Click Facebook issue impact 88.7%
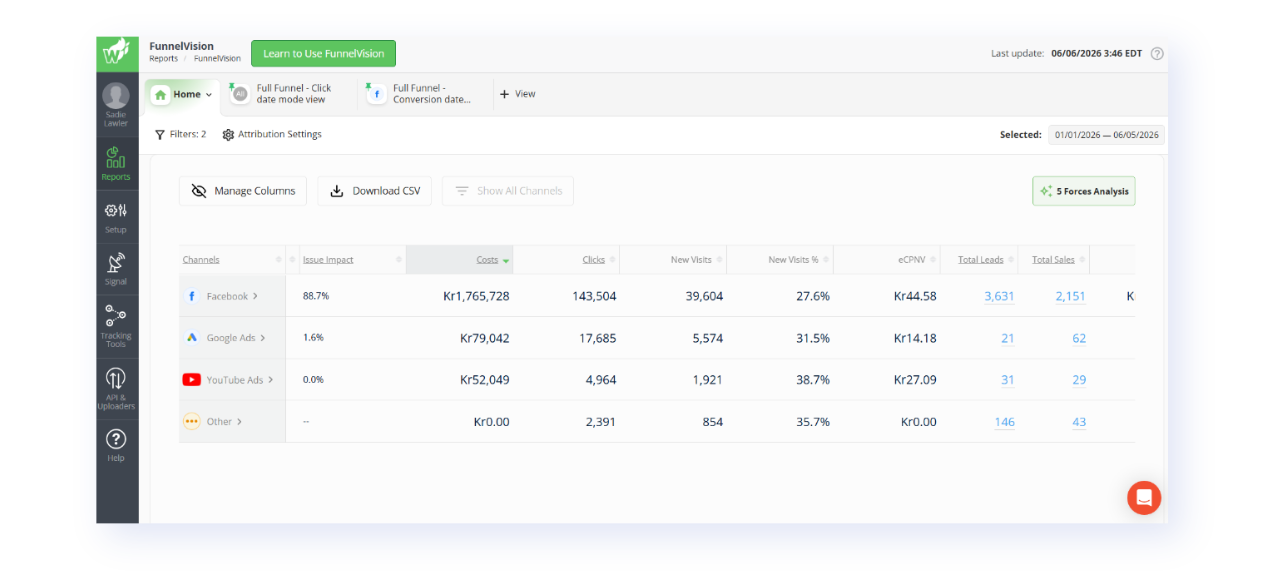1288x585 pixels. (316, 296)
